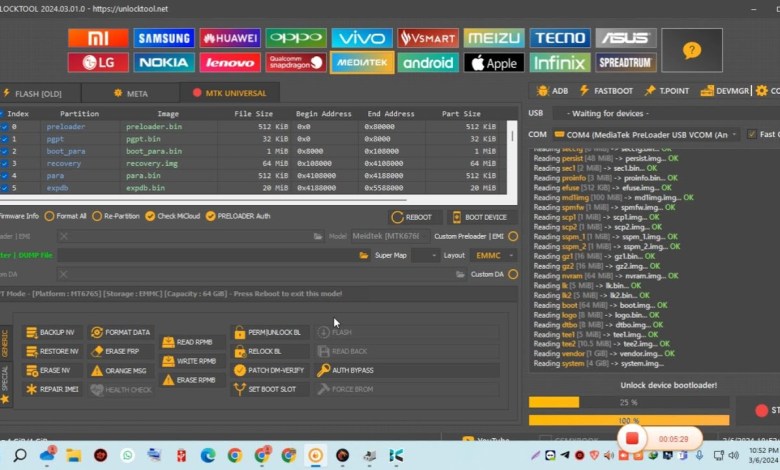Uncheck the recovery partition row checkbox
780x470 pixels.
click(x=4, y=164)
